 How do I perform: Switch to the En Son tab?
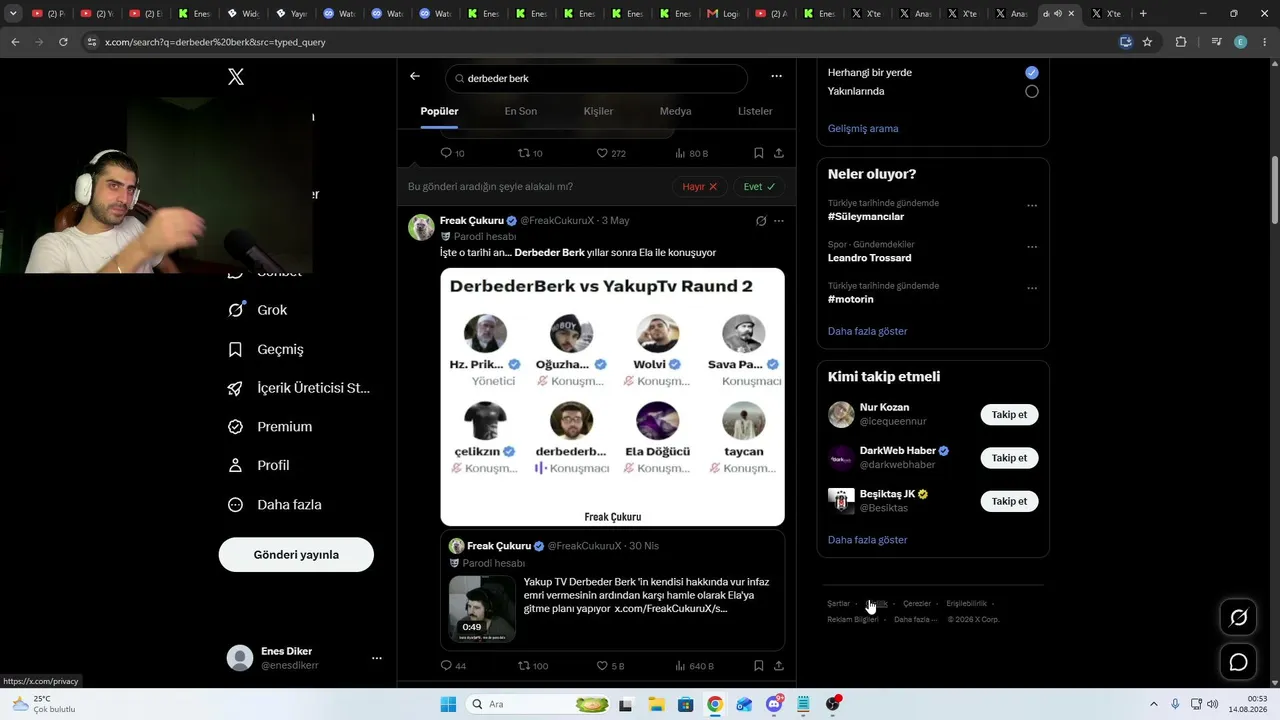[x=521, y=111]
